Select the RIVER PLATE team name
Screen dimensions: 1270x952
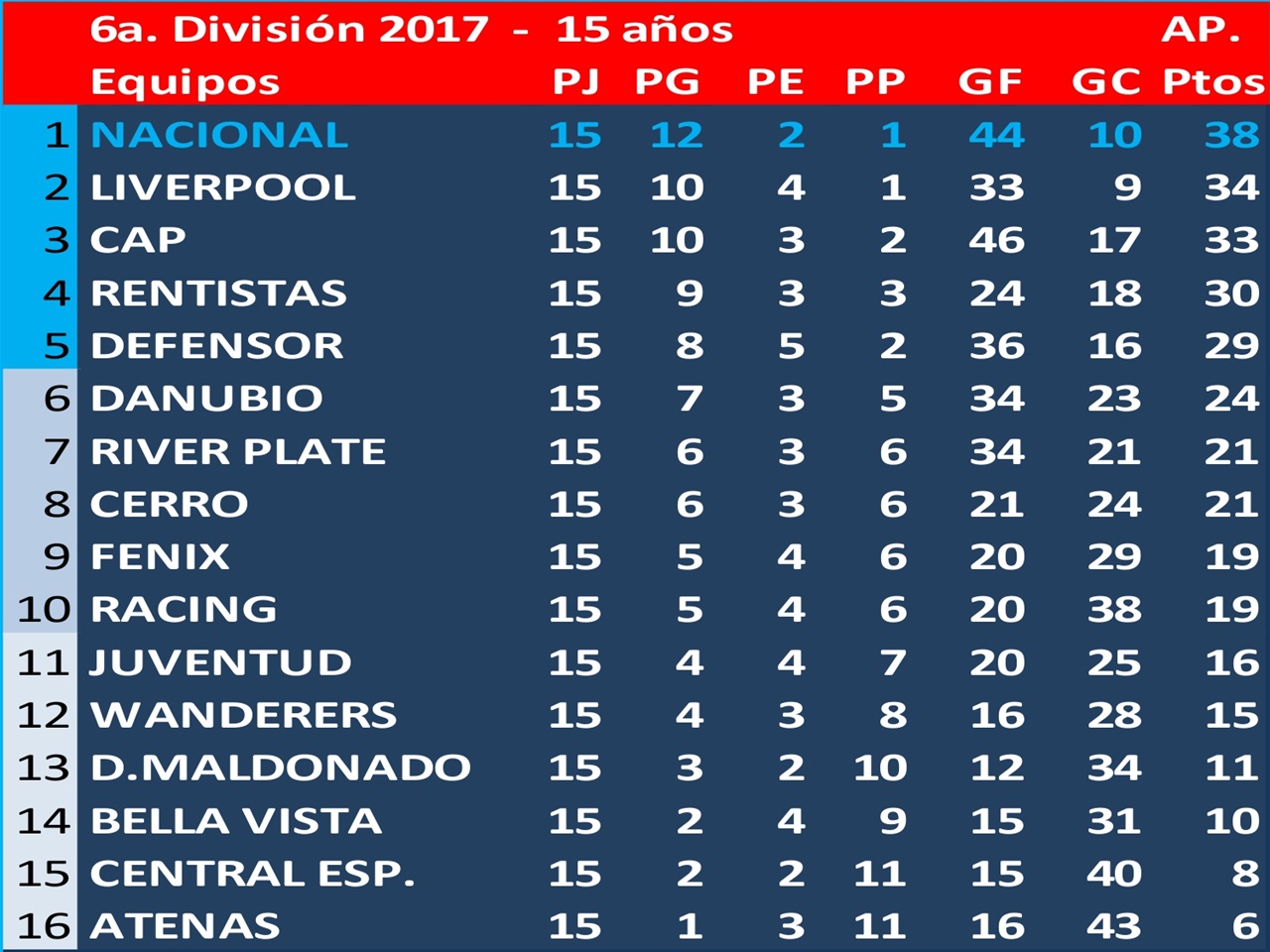tap(238, 451)
